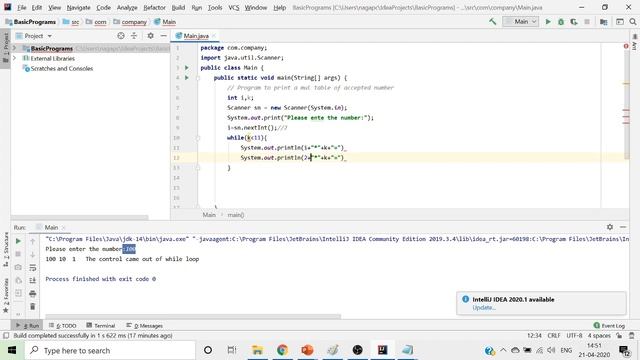Click scroll to end icon in console
Screen dimensions: 640x360
pos(33,280)
